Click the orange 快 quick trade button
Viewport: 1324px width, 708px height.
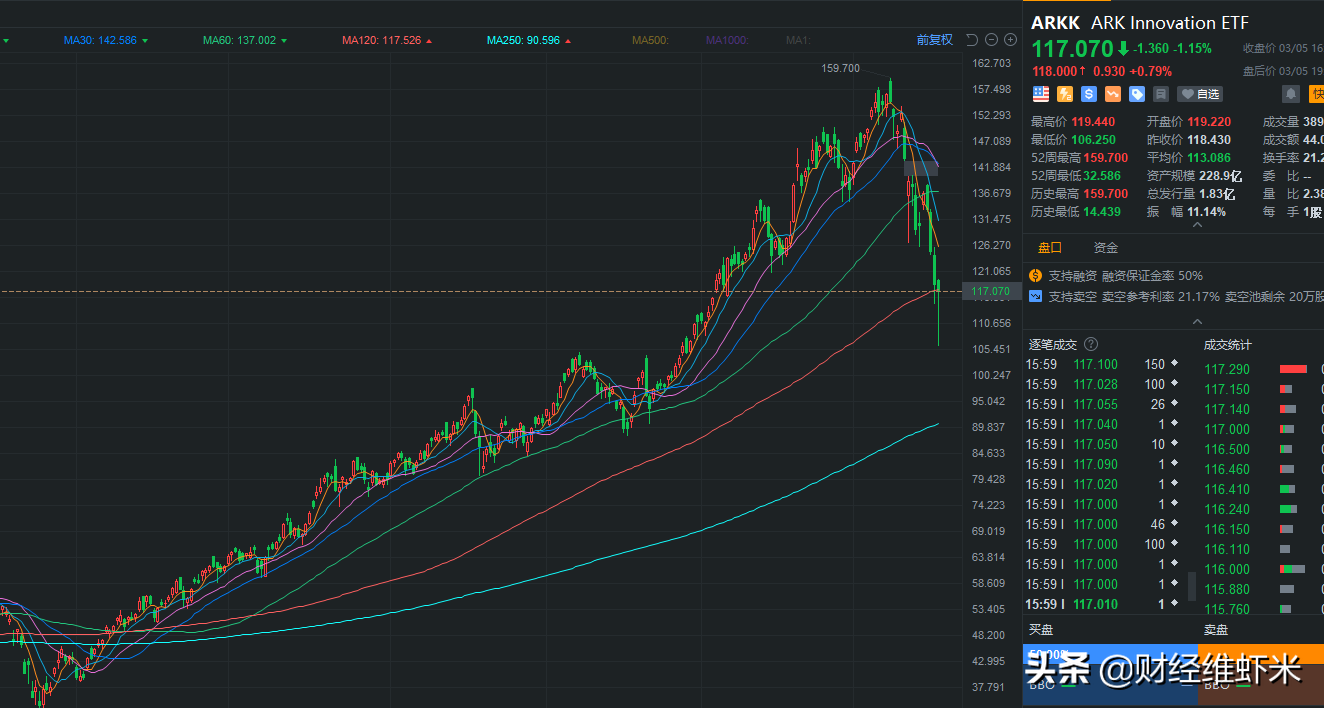pyautogui.click(x=1316, y=94)
